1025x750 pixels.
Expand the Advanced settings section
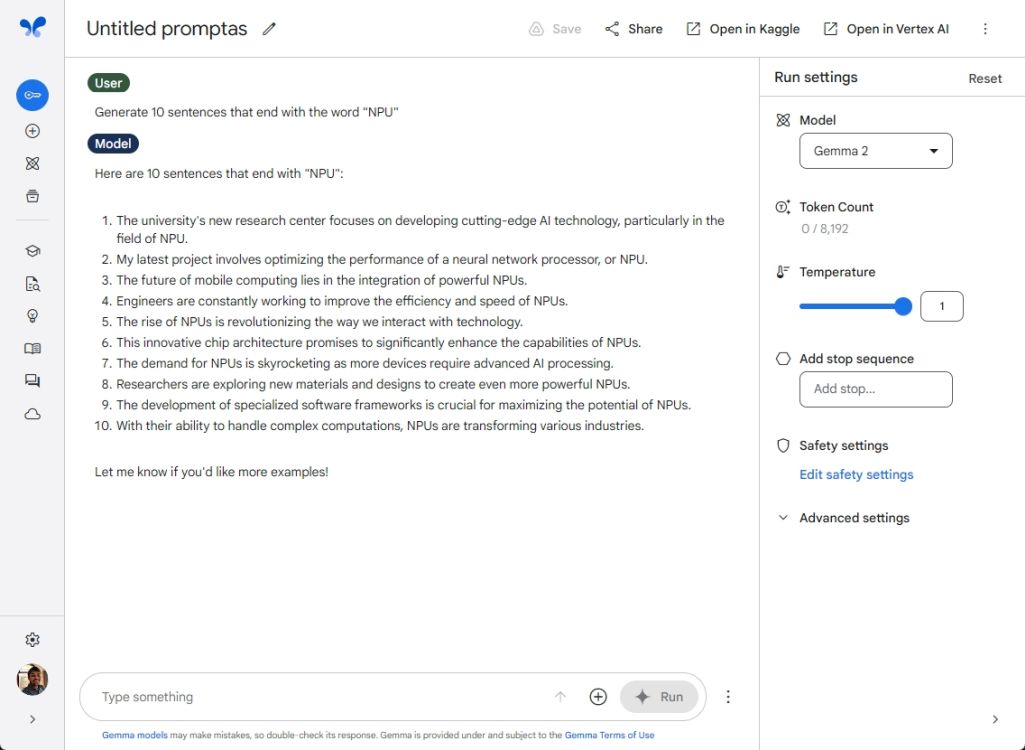click(853, 517)
